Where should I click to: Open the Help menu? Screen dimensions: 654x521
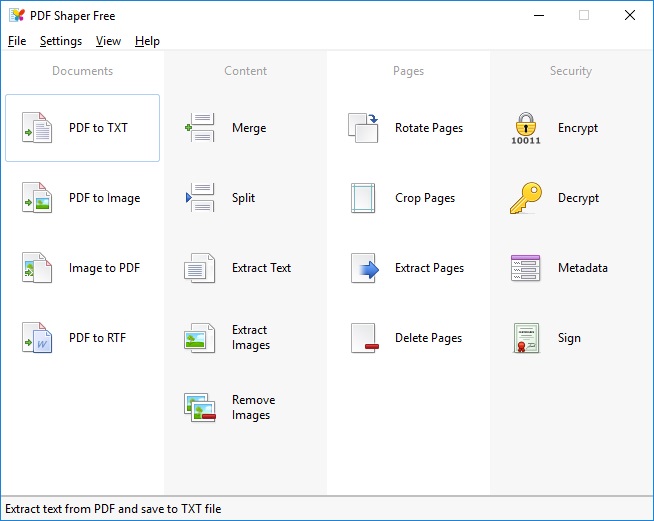(147, 41)
